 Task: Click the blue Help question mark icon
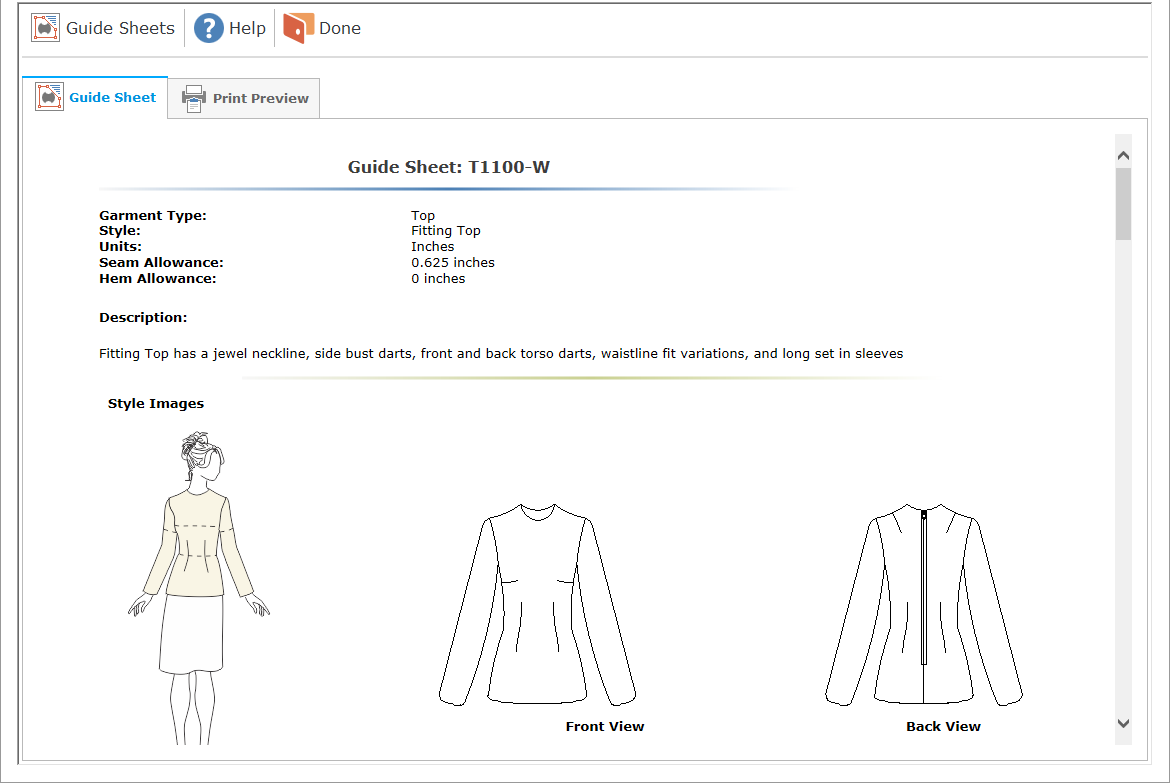click(x=208, y=28)
